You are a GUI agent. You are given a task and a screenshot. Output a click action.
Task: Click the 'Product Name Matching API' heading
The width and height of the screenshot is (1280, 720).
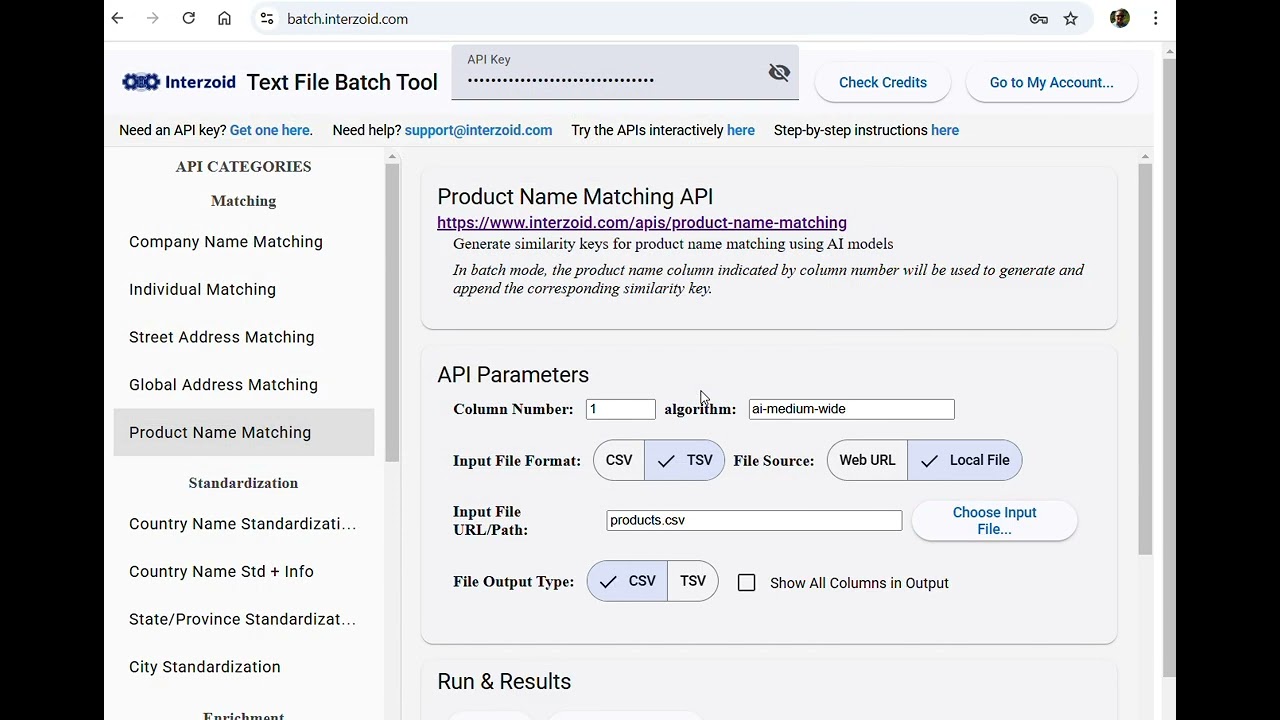[575, 197]
